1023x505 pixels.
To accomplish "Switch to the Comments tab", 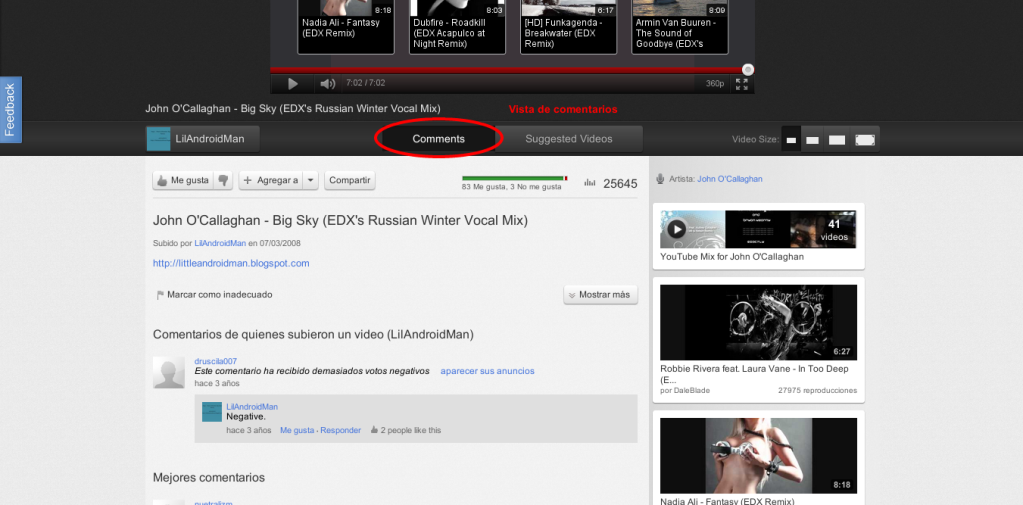I will [438, 139].
